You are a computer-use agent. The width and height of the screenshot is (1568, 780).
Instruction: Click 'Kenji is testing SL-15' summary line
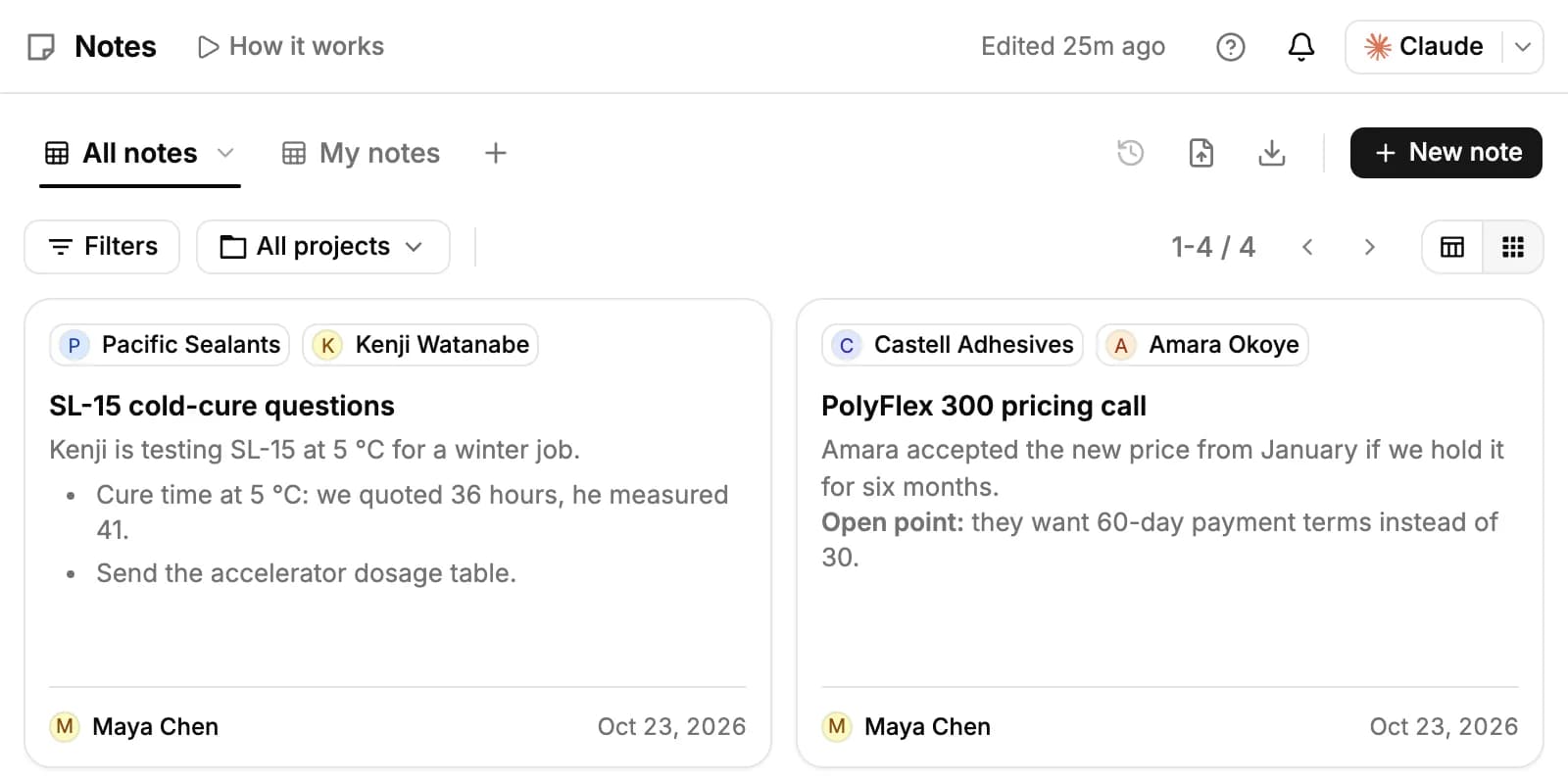coord(315,450)
